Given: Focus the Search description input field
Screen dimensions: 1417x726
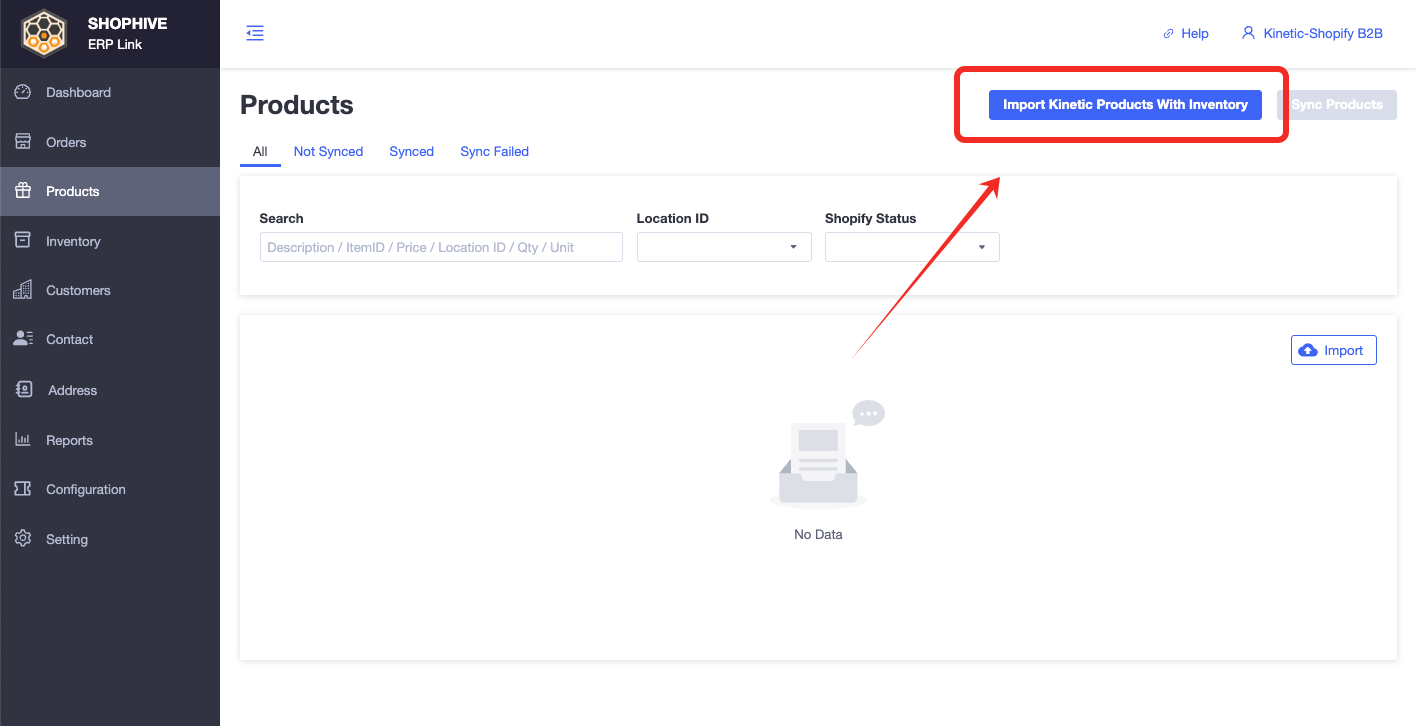Looking at the screenshot, I should [x=441, y=247].
